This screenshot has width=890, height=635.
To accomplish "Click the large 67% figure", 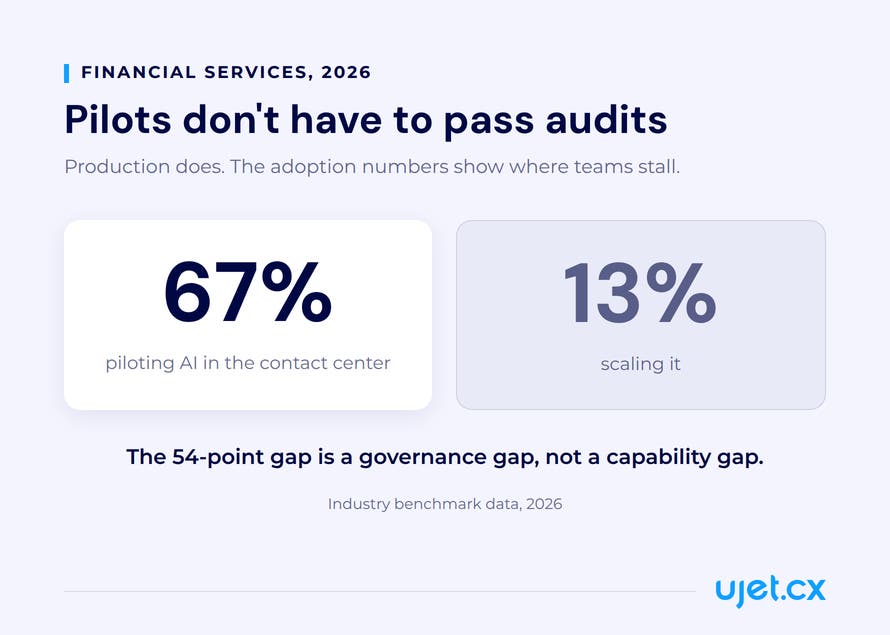I will tap(247, 292).
